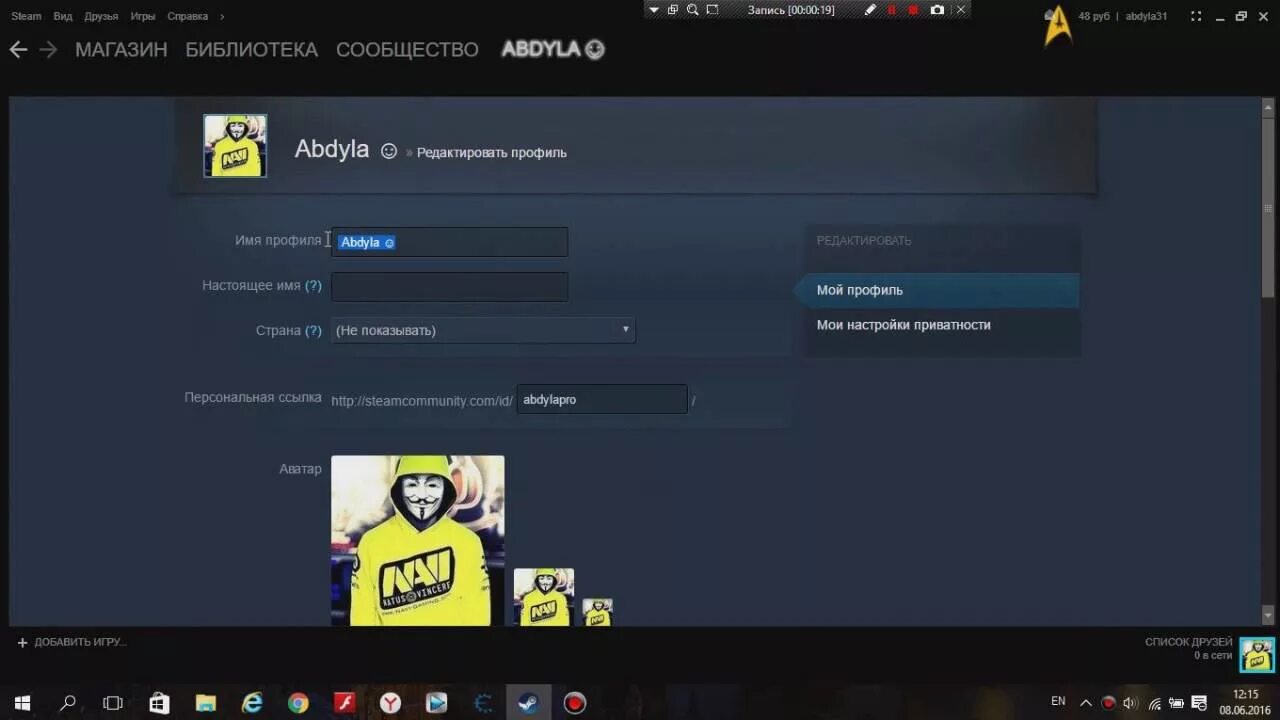The height and width of the screenshot is (720, 1280).
Task: Show help for Страна (?)
Action: coord(313,331)
